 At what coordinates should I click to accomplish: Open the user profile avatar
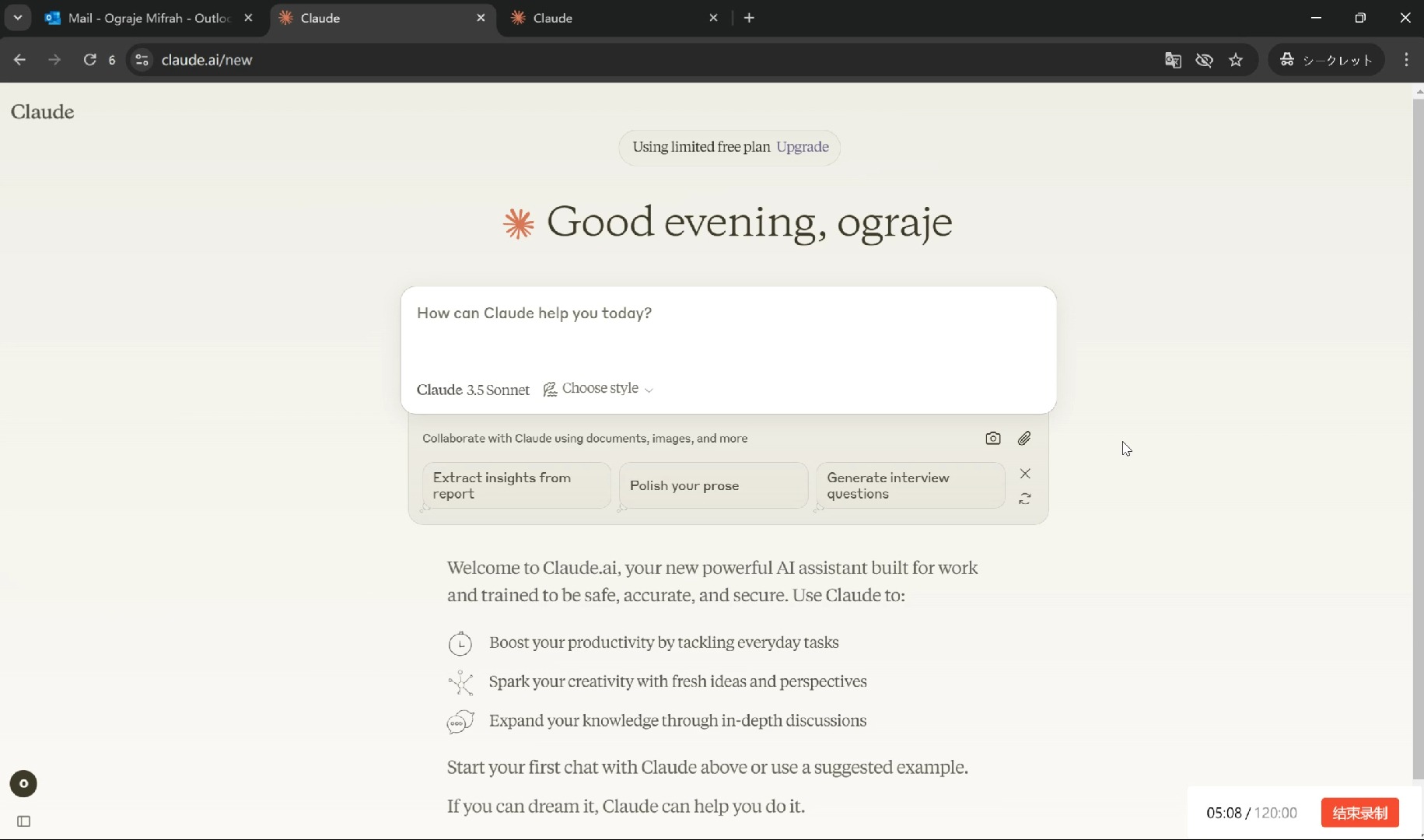pyautogui.click(x=23, y=784)
